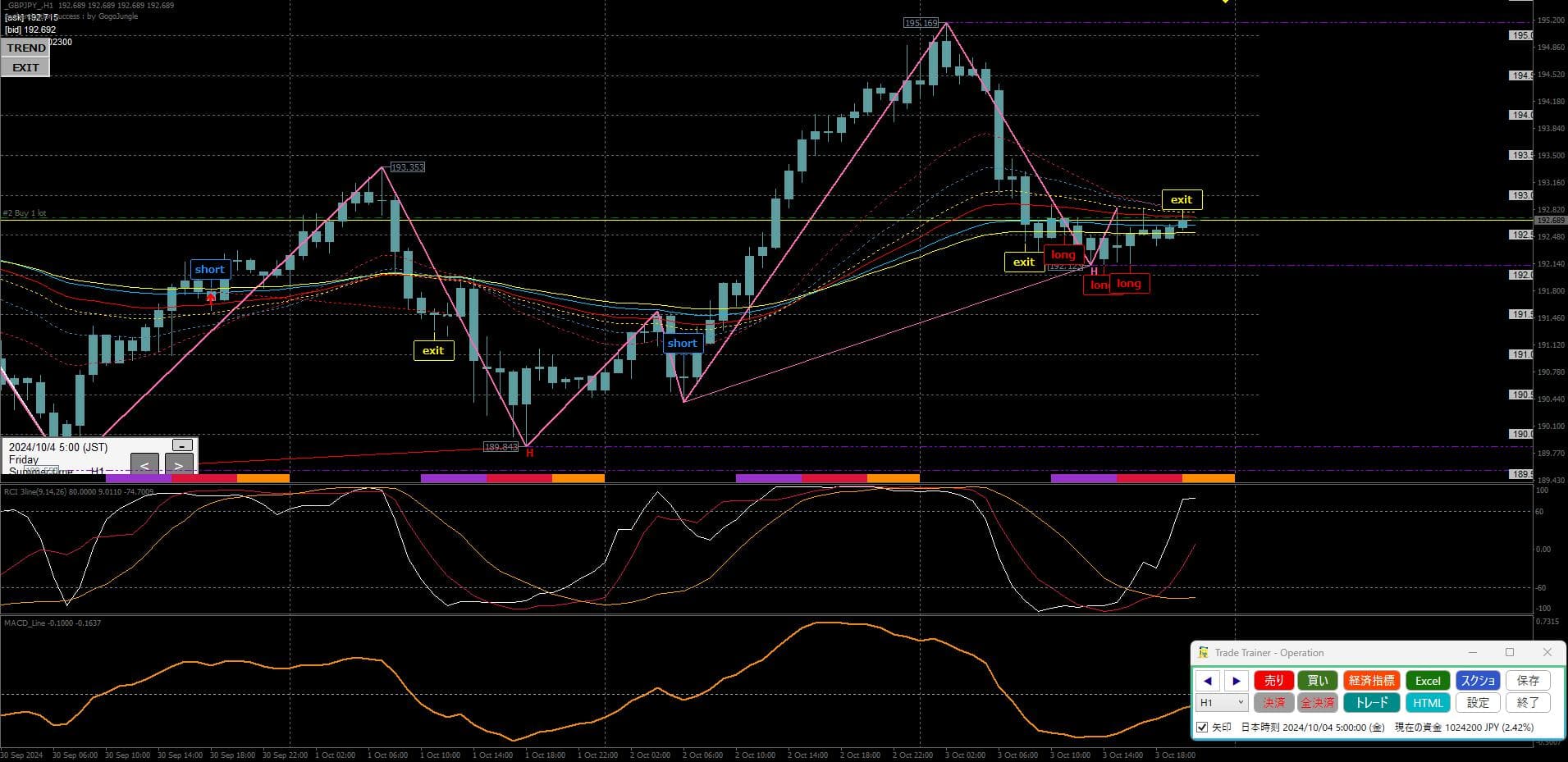This screenshot has width=1568, height=762.
Task: Open the 設定 settings panel
Action: 1478,703
